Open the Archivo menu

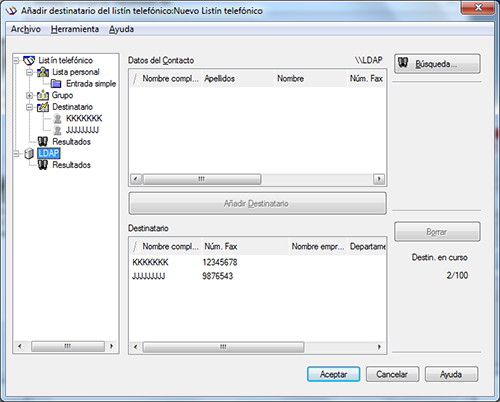tap(25, 29)
